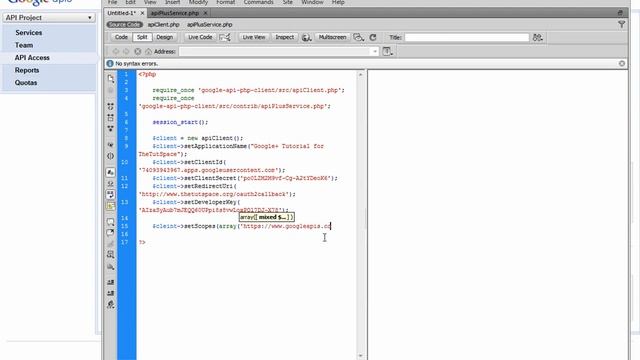This screenshot has width=640, height=360.
Task: Click the Home icon near Address
Action: (149, 51)
